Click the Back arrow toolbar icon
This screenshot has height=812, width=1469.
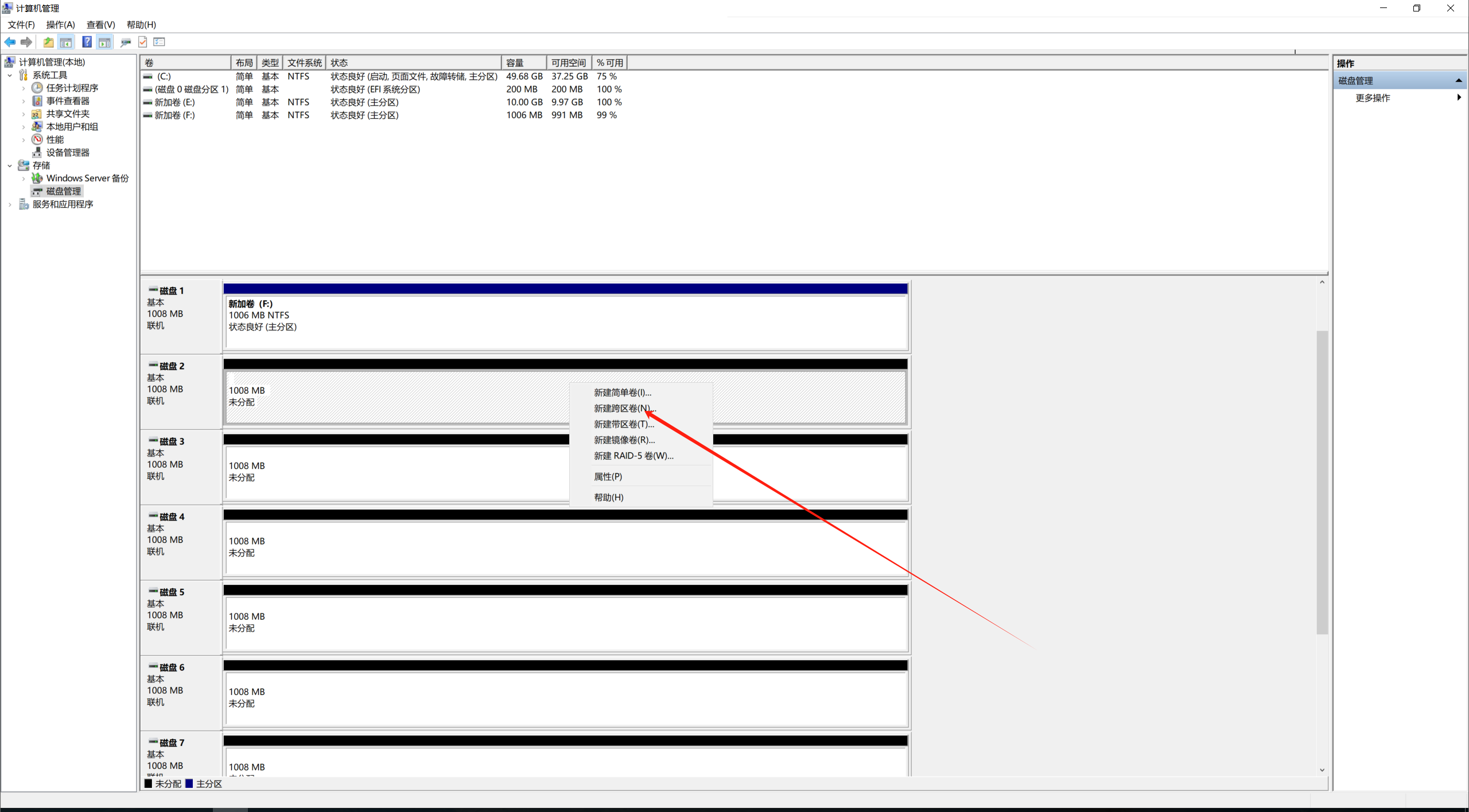pos(10,42)
